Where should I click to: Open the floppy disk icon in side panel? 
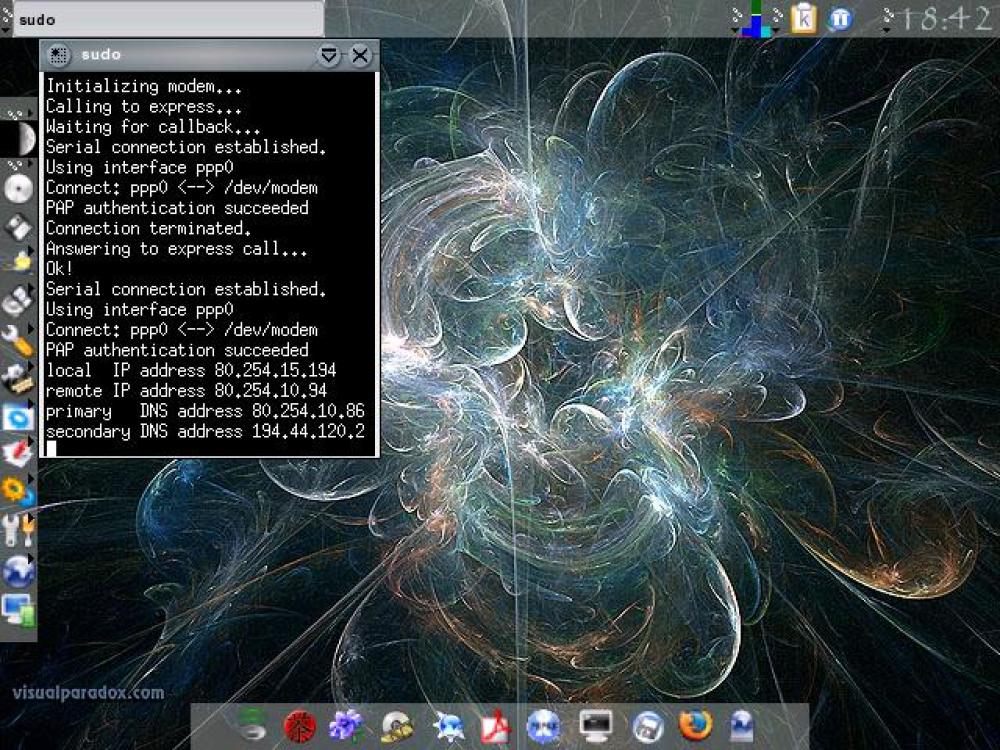(18, 226)
